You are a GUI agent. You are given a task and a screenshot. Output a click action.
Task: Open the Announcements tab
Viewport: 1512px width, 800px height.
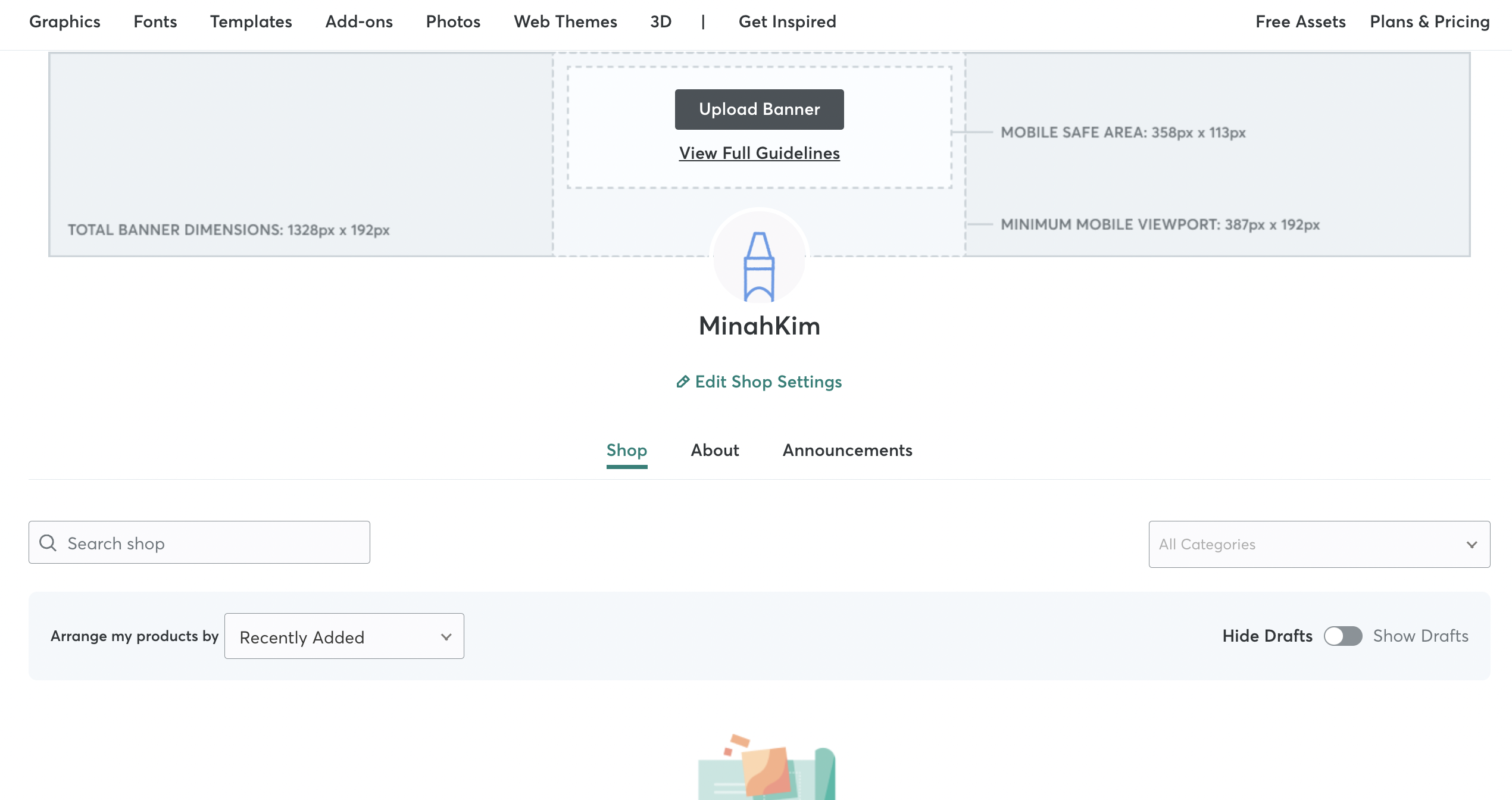[x=847, y=451]
